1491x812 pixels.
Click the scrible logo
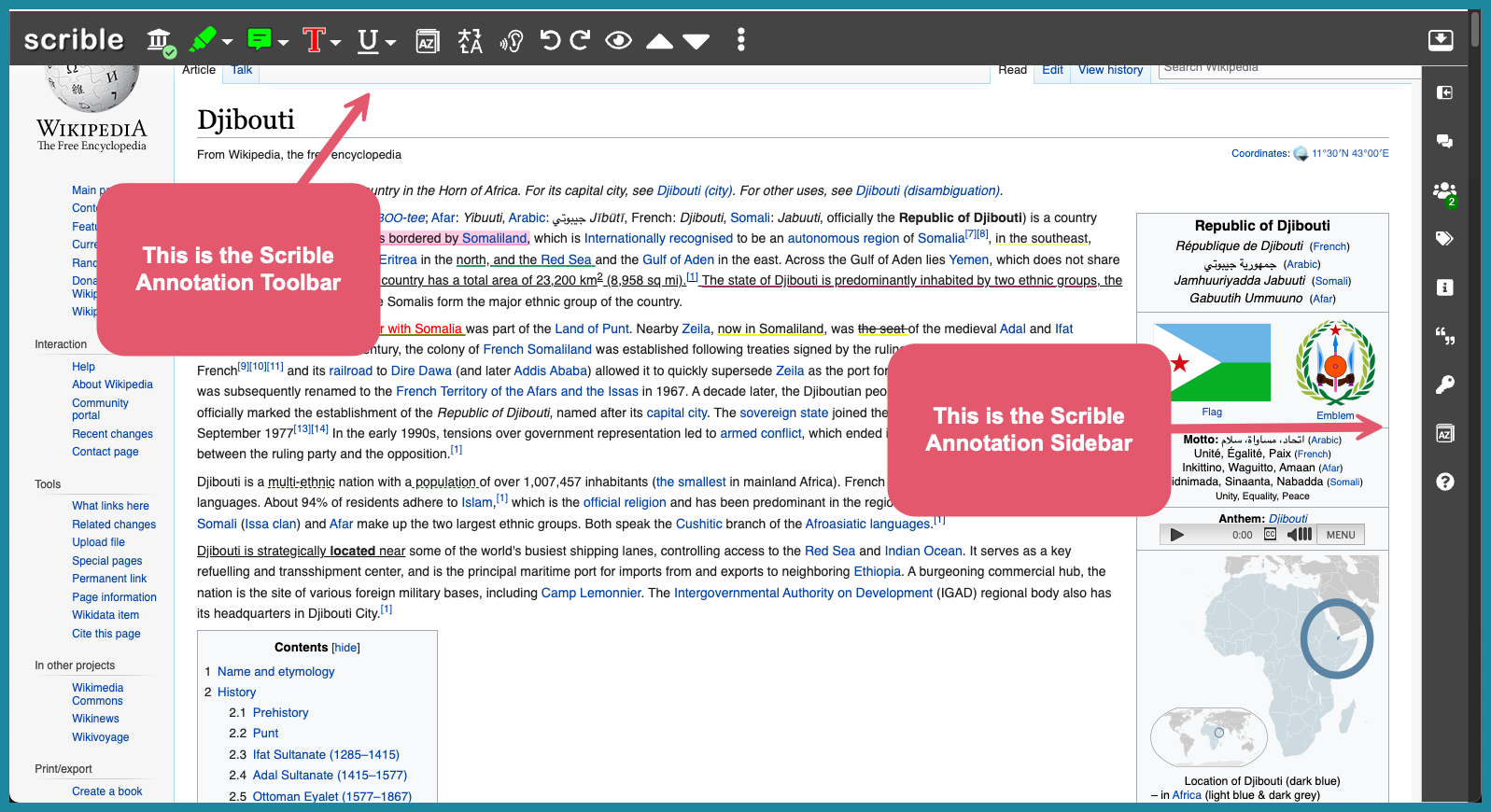74,39
